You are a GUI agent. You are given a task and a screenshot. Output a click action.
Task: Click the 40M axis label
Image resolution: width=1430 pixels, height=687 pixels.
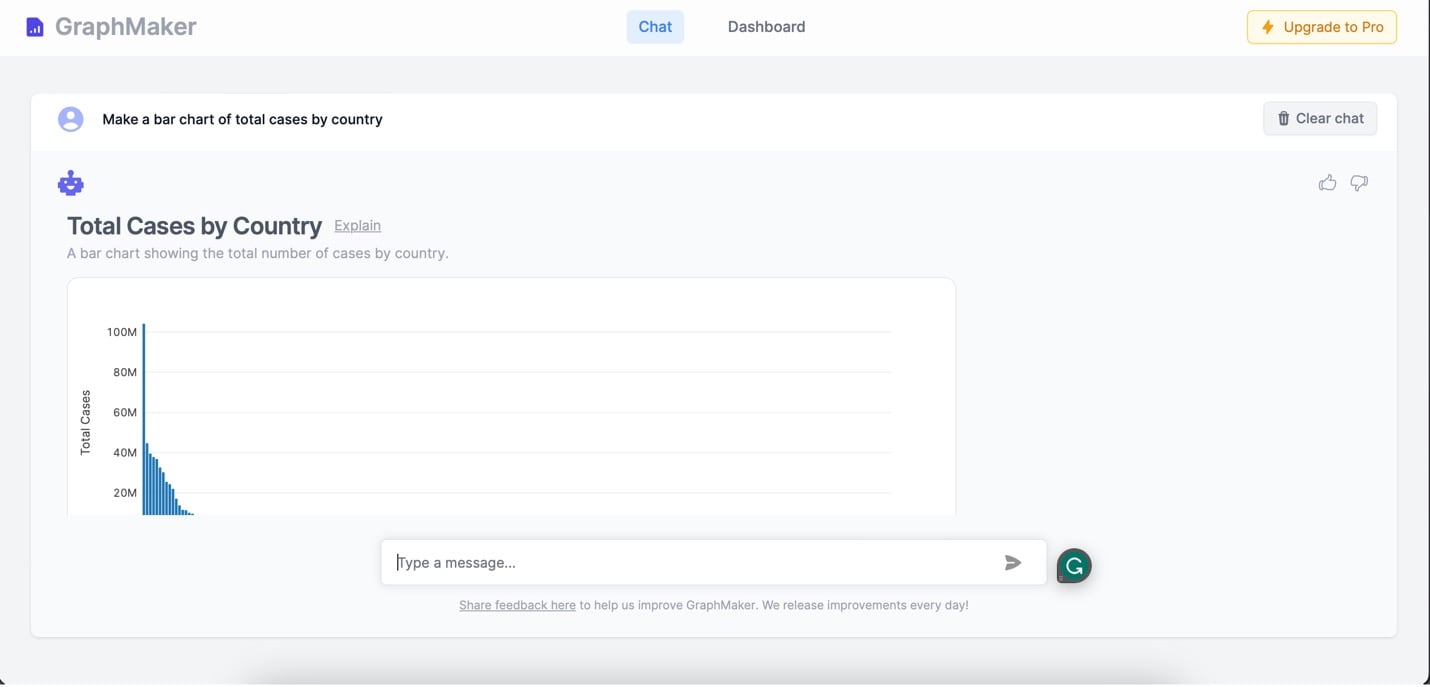(x=125, y=452)
